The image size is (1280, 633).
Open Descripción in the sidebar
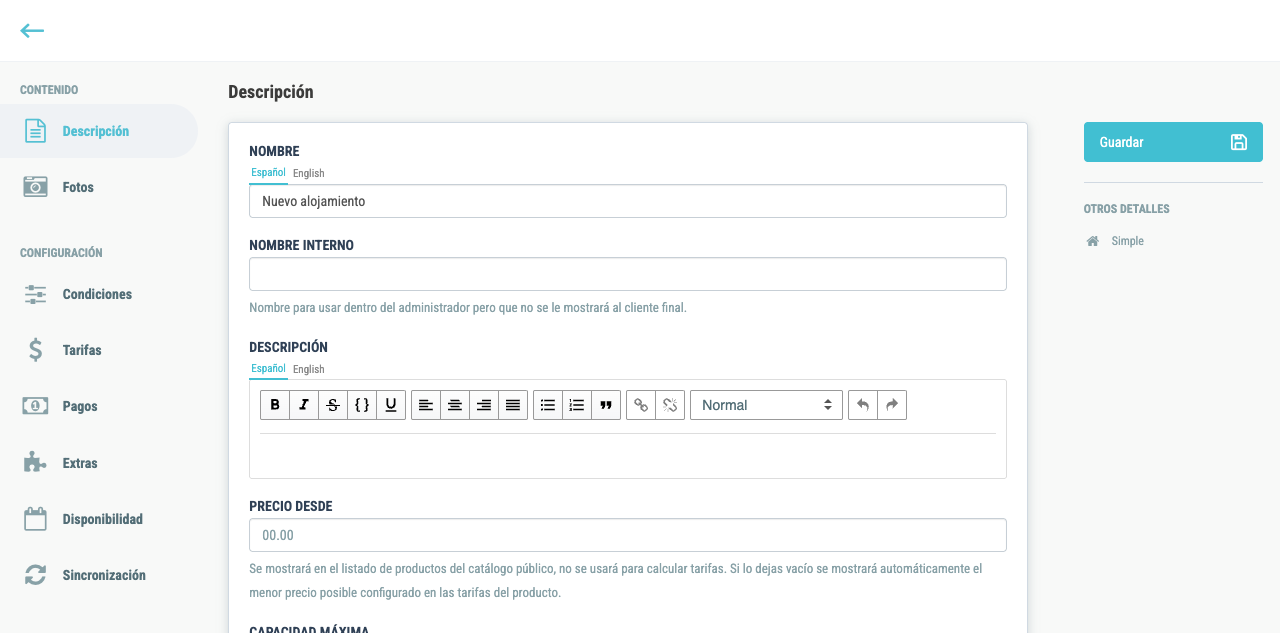click(x=98, y=131)
